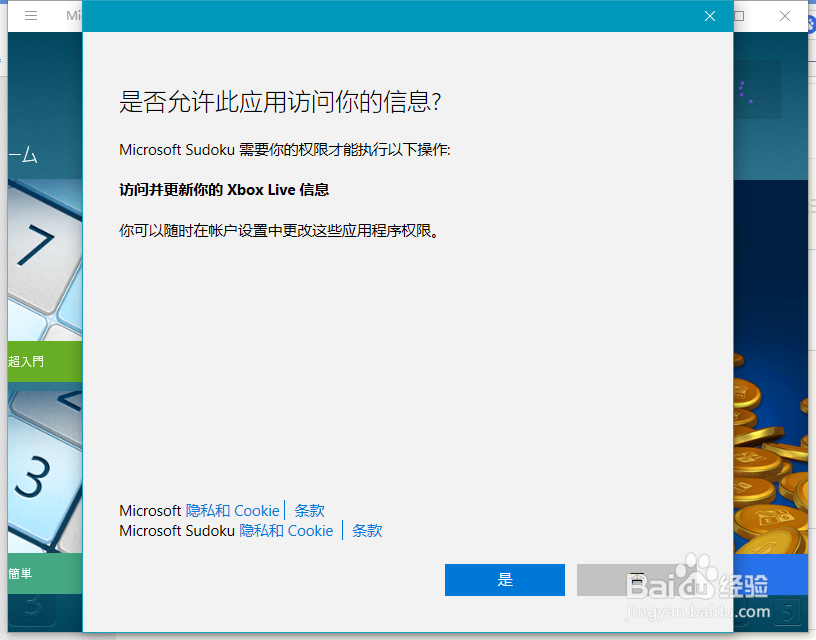The image size is (816, 640).
Task: Close the permission dialog with its X
Action: pos(710,16)
